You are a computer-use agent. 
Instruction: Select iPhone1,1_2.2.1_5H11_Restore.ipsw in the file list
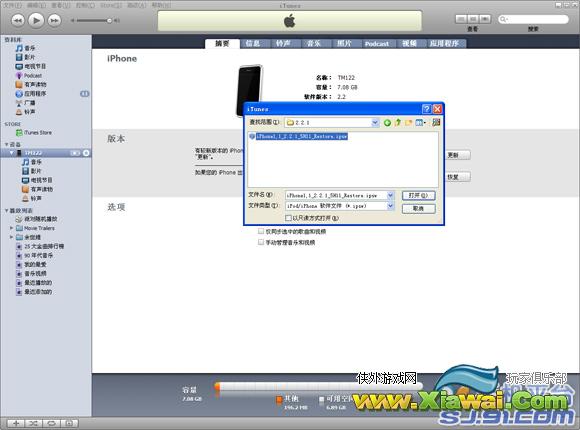(301, 136)
